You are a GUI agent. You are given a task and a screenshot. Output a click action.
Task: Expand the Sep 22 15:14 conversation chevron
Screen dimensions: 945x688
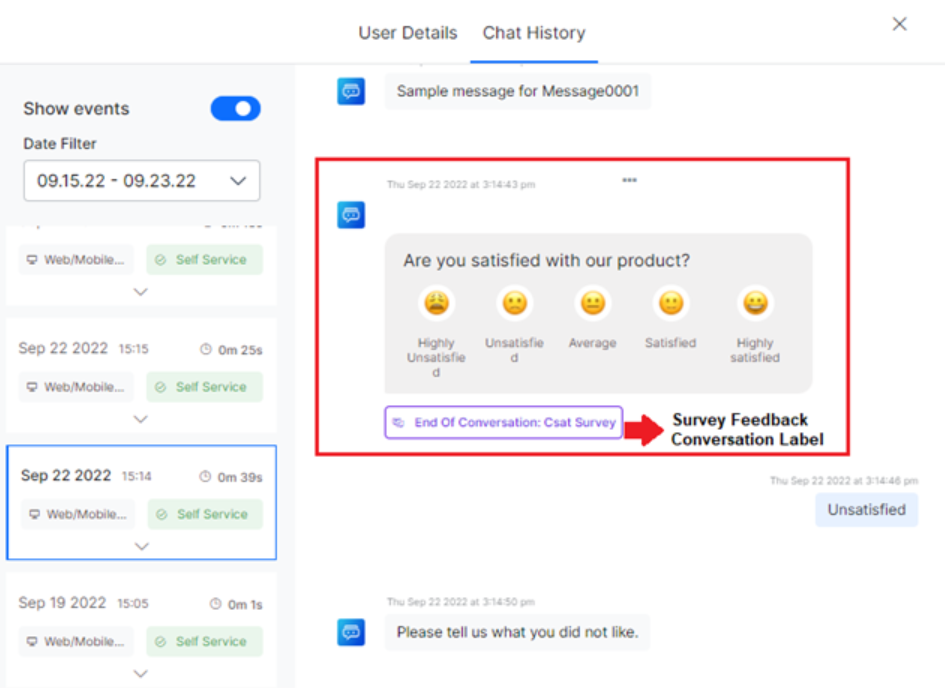141,546
